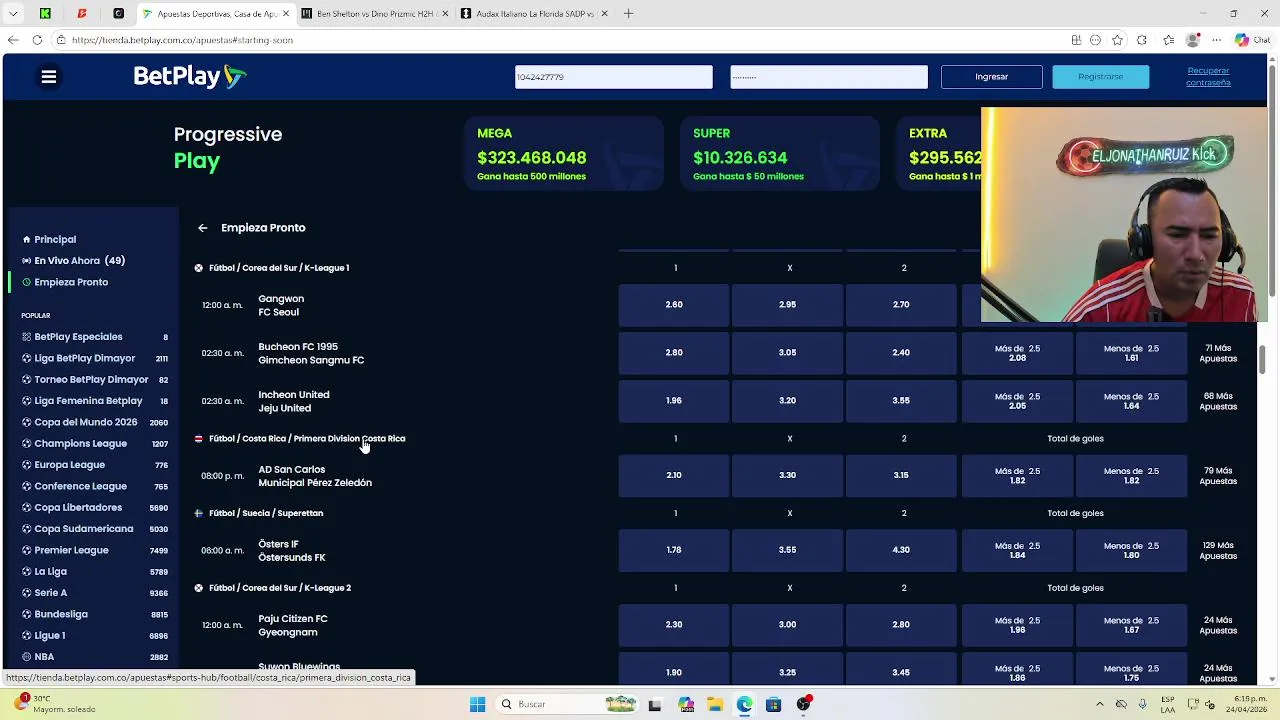Select draw odds 3.05 for Bucheon match

pyautogui.click(x=788, y=353)
